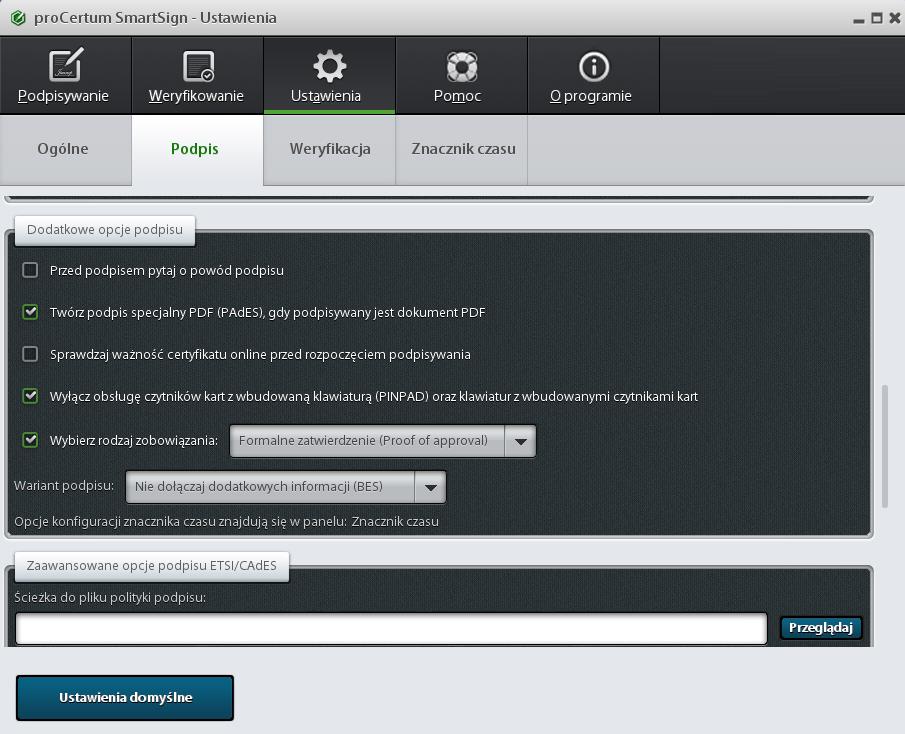Switch to the Ogólne tab
This screenshot has width=905, height=734.
tap(65, 149)
